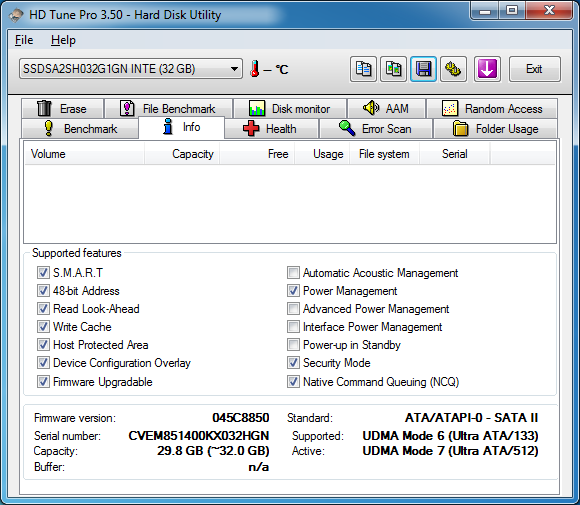Toggle the Power Management checkbox

click(293, 291)
